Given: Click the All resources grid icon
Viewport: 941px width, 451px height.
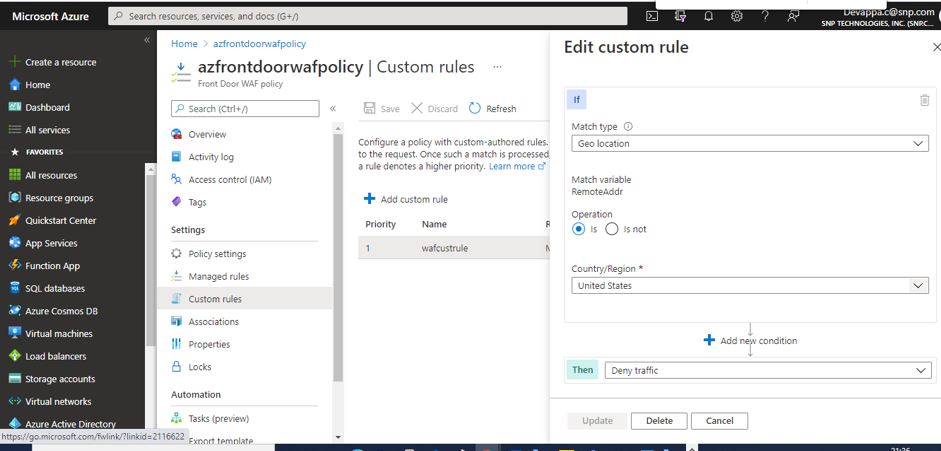Looking at the screenshot, I should [x=15, y=175].
